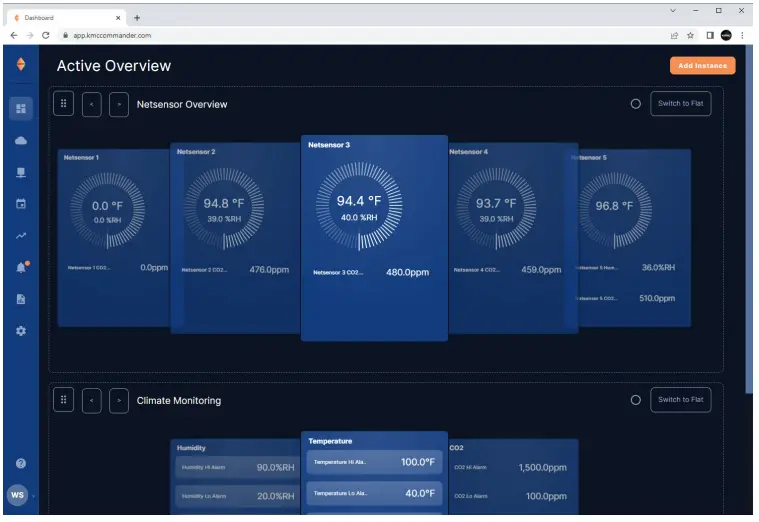
Task: Select the Netsensor 5 card
Action: (x=634, y=238)
